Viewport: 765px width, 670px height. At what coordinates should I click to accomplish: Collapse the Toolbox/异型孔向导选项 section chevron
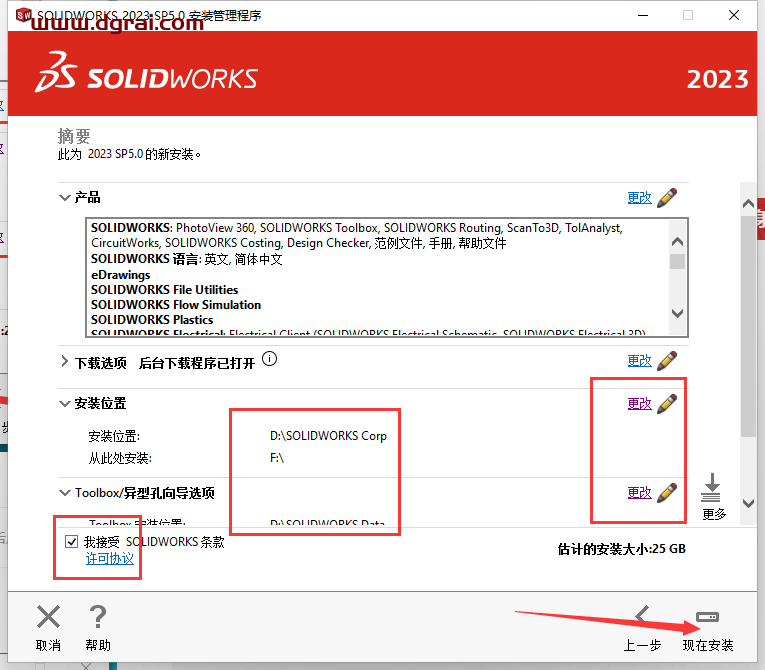pyautogui.click(x=65, y=493)
